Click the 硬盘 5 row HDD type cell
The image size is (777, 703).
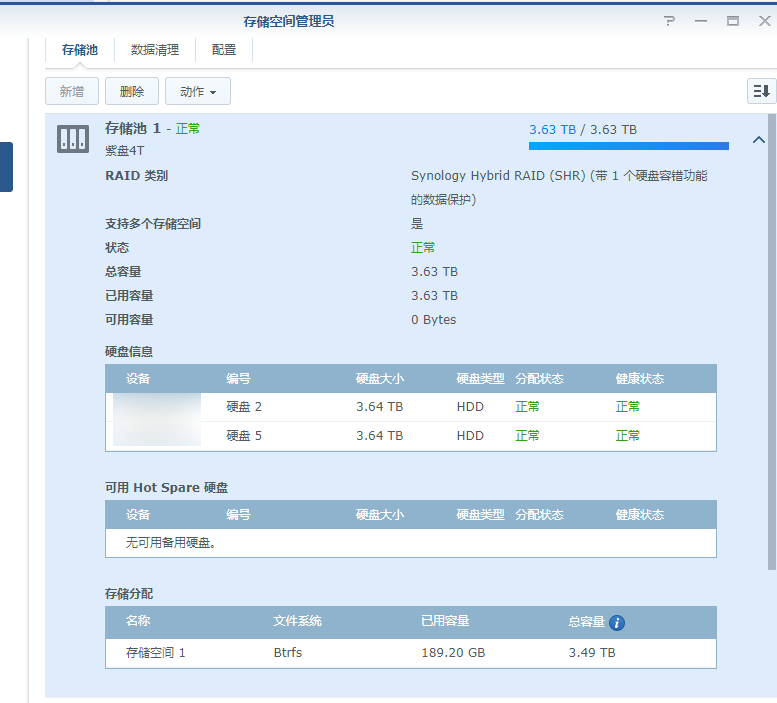pos(470,436)
